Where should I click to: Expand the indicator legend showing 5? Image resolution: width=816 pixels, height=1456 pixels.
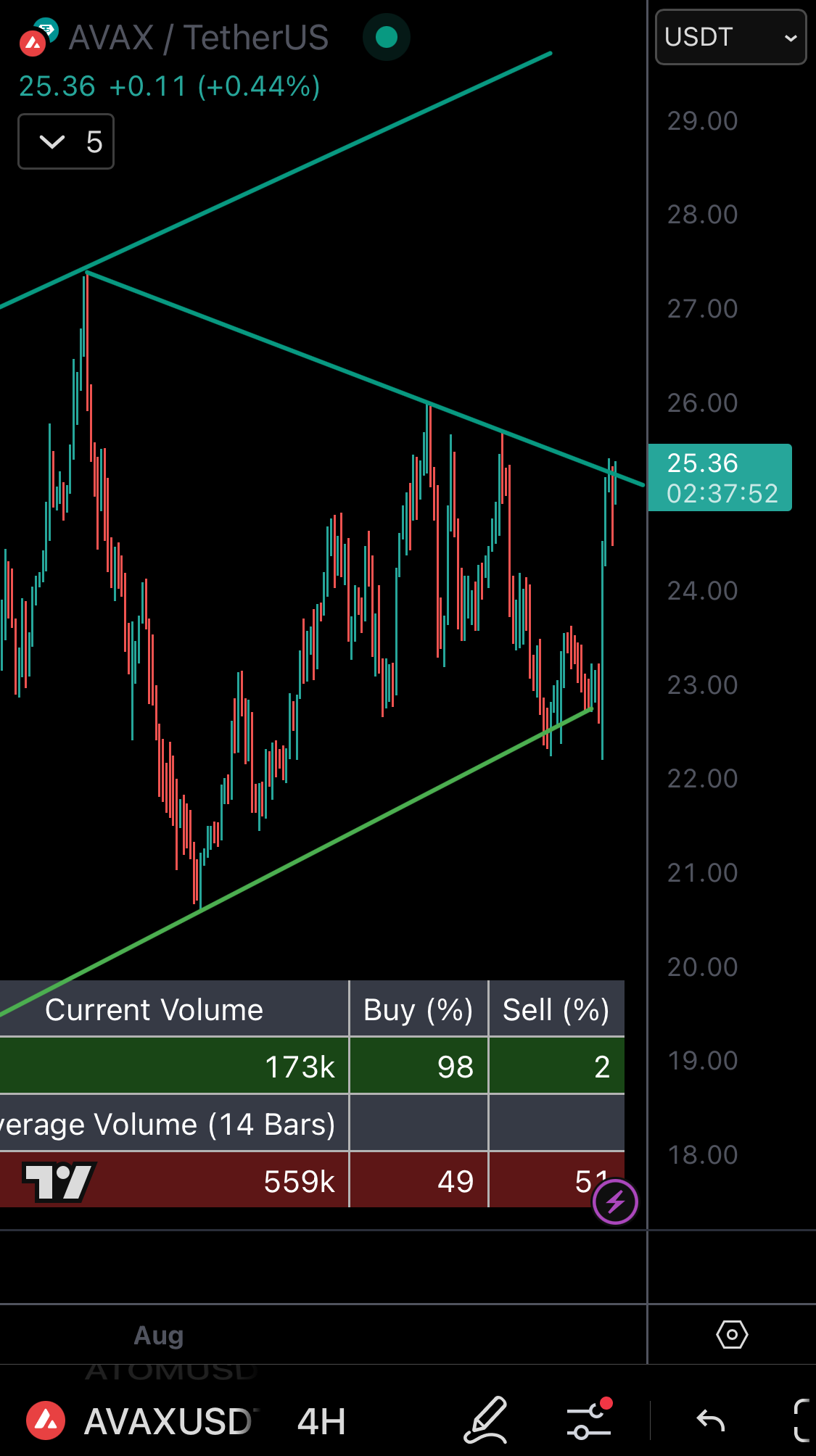tap(66, 141)
